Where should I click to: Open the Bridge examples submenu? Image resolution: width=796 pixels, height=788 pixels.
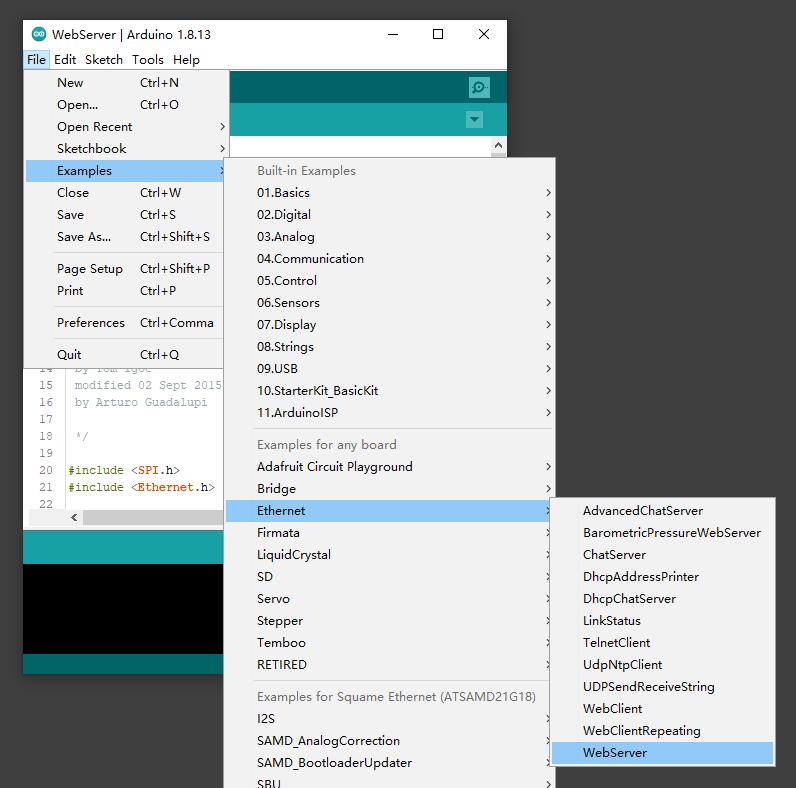[x=389, y=488]
